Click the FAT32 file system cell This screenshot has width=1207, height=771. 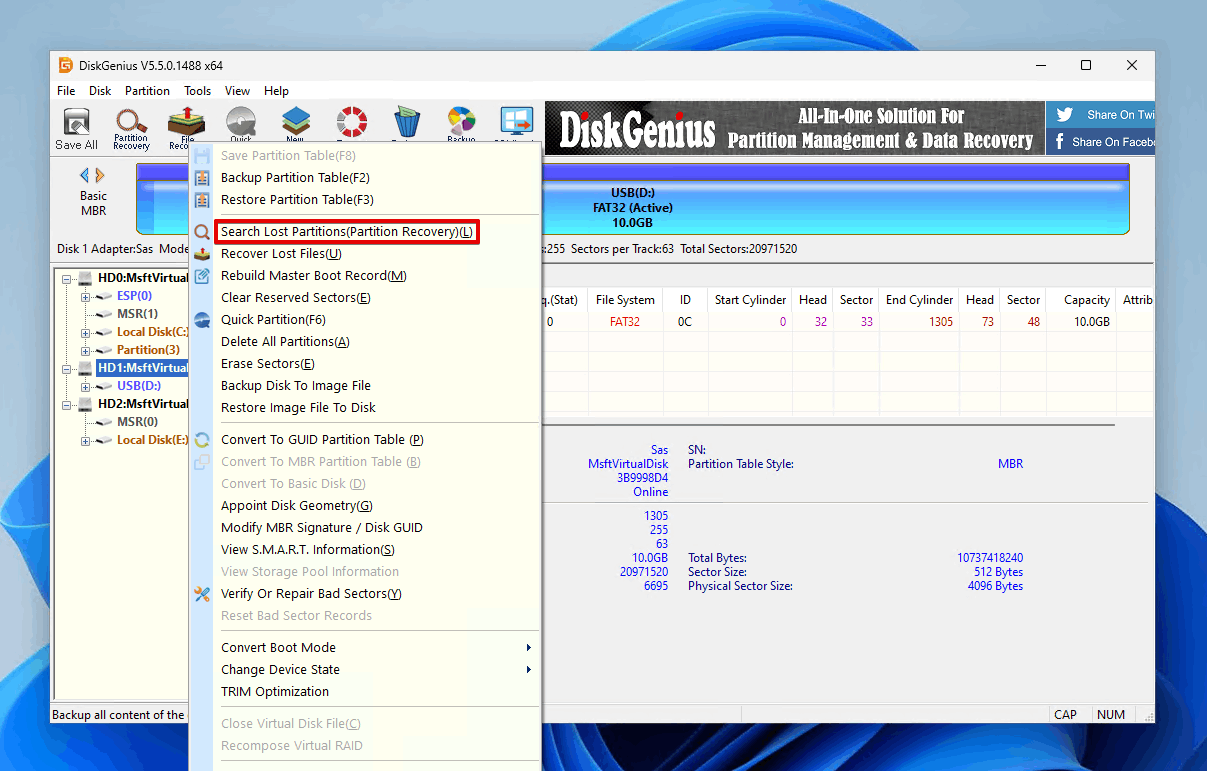[625, 322]
